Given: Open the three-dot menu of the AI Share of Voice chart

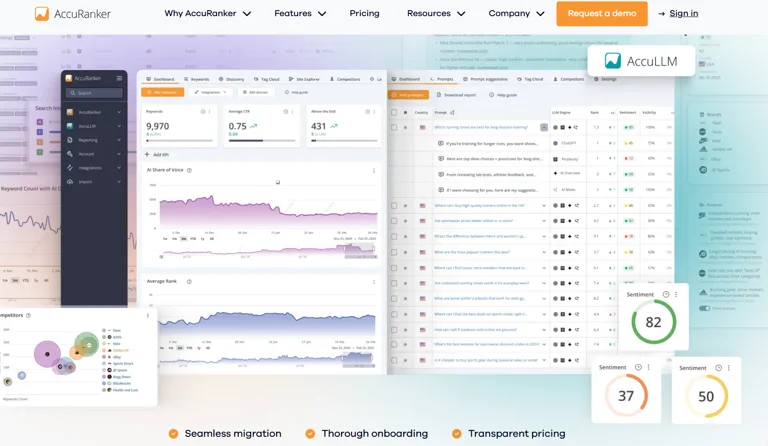Looking at the screenshot, I should tap(374, 170).
